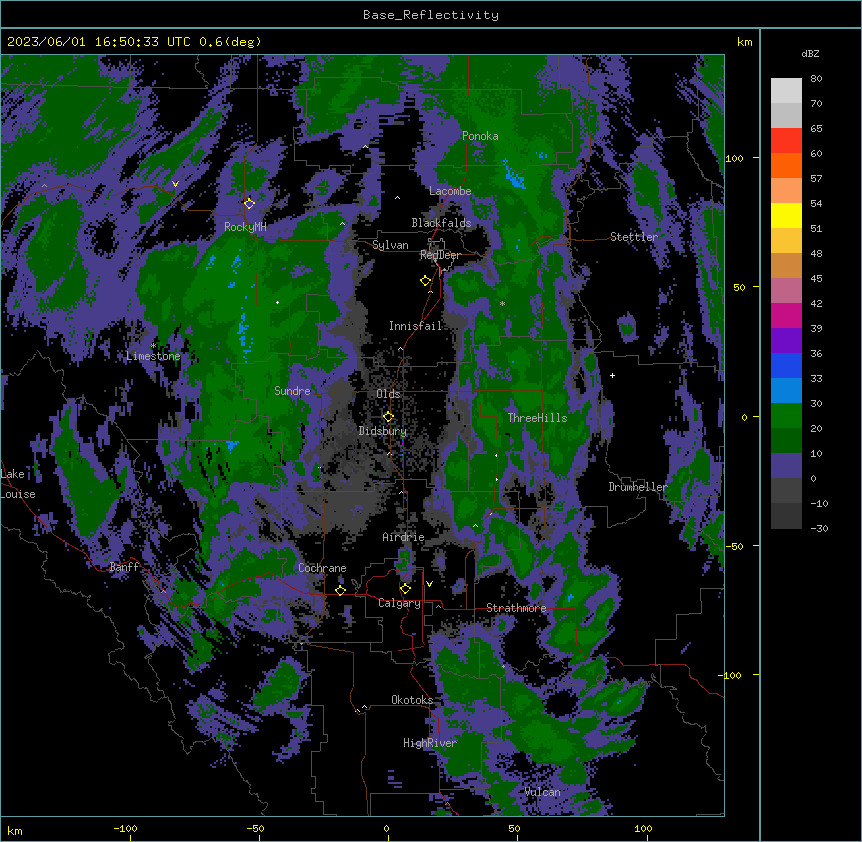The width and height of the screenshot is (862, 842).
Task: Select the Strathmore town label
Action: click(516, 608)
